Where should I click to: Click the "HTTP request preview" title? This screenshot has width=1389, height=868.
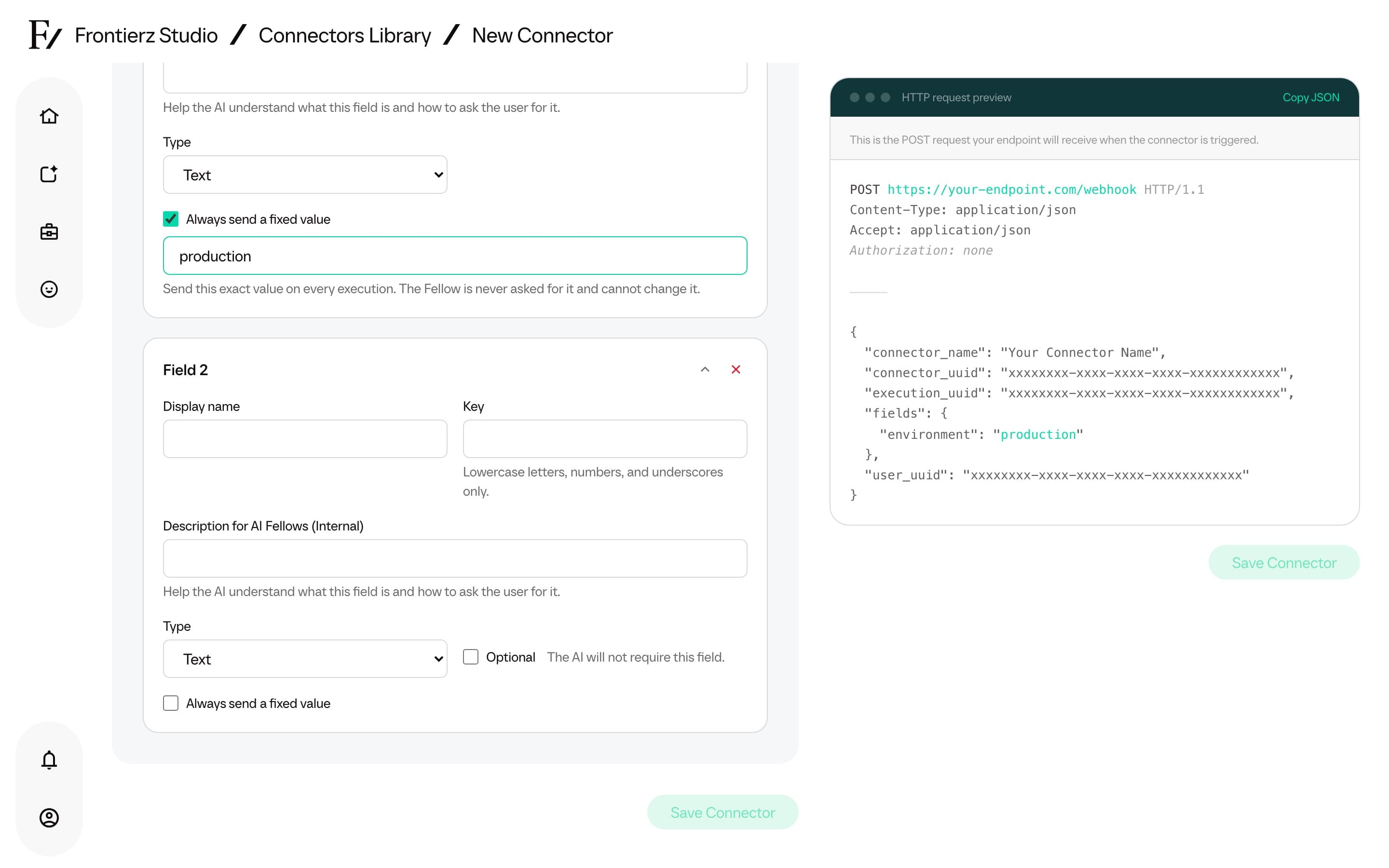click(x=956, y=97)
